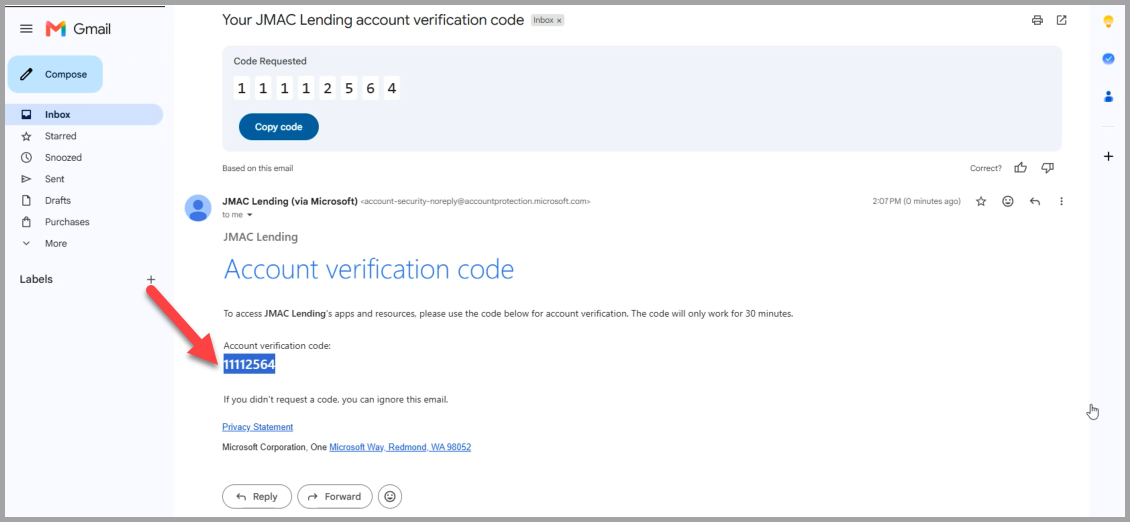Print this email using the printer icon
Viewport: 1130px width, 522px height.
coord(1037,20)
